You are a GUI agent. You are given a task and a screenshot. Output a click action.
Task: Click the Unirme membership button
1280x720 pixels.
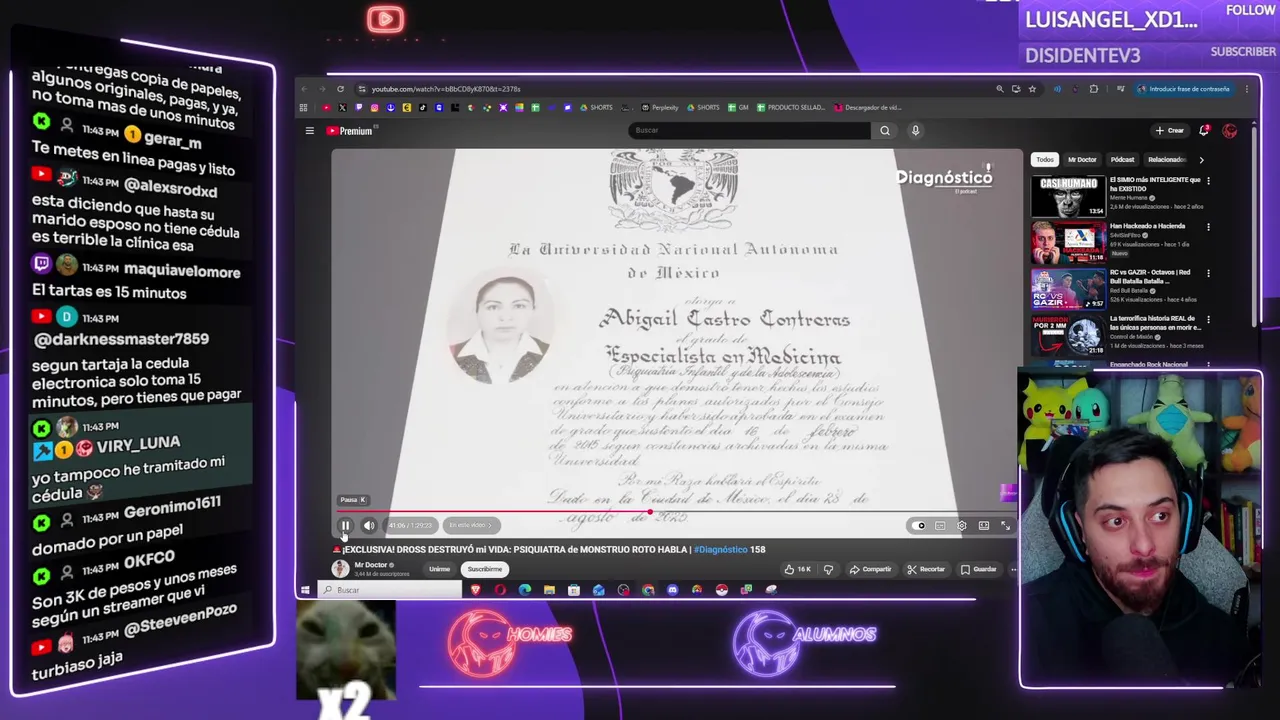pyautogui.click(x=439, y=569)
